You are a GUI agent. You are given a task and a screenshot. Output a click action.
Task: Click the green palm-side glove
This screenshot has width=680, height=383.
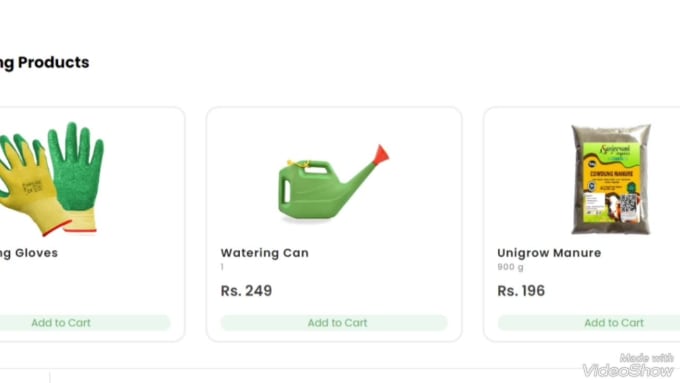tap(76, 166)
